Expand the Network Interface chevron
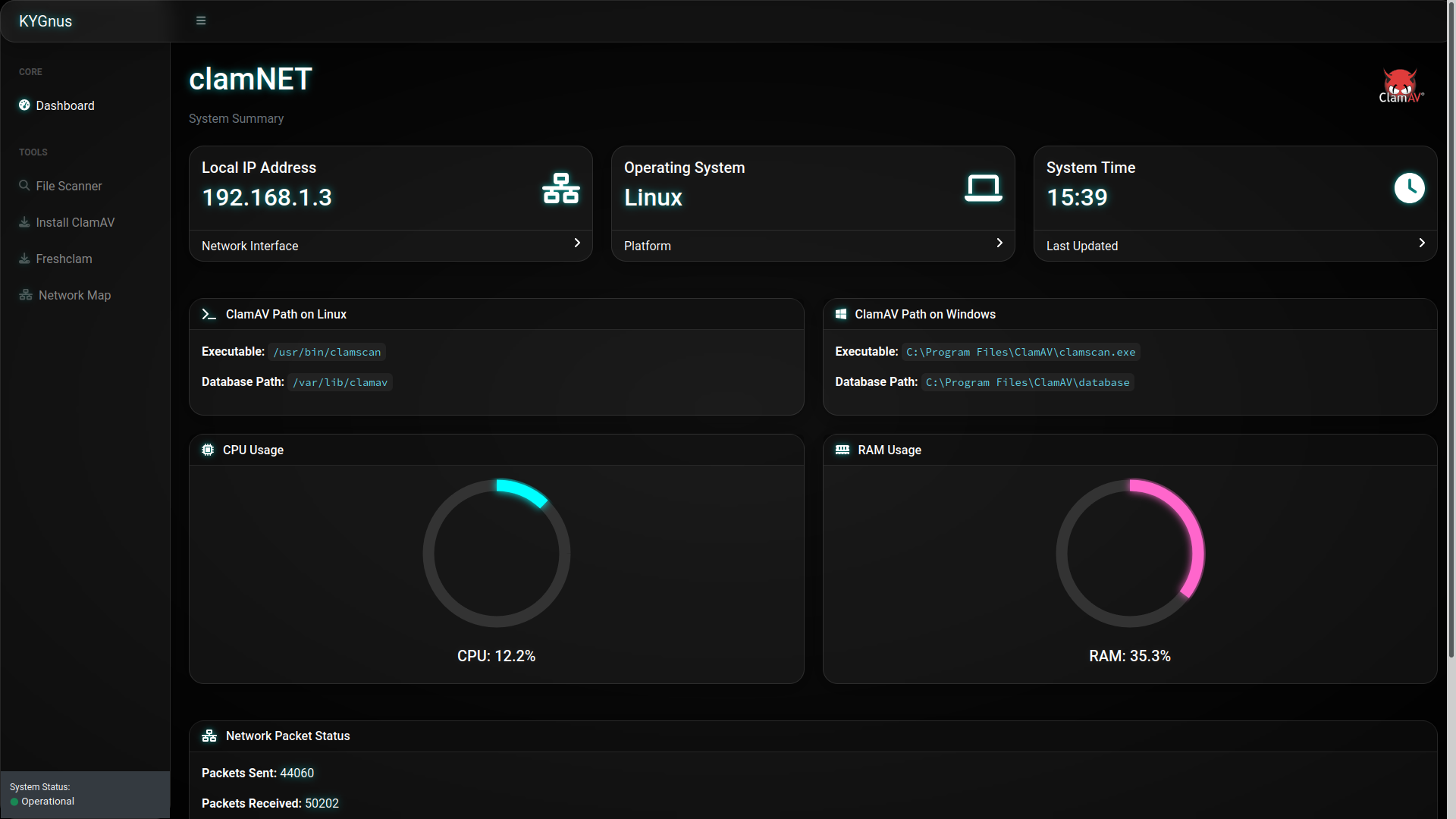This screenshot has width=1456, height=819. (x=577, y=243)
